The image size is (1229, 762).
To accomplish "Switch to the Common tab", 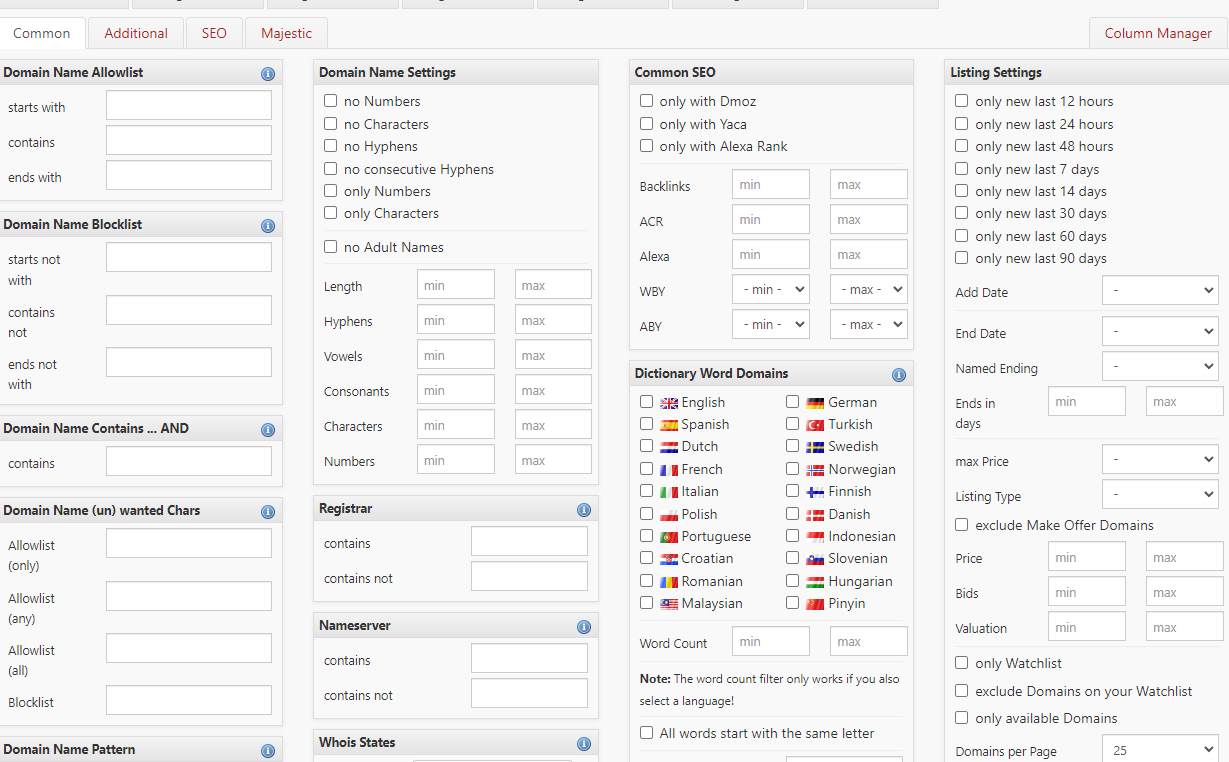I will (x=42, y=33).
